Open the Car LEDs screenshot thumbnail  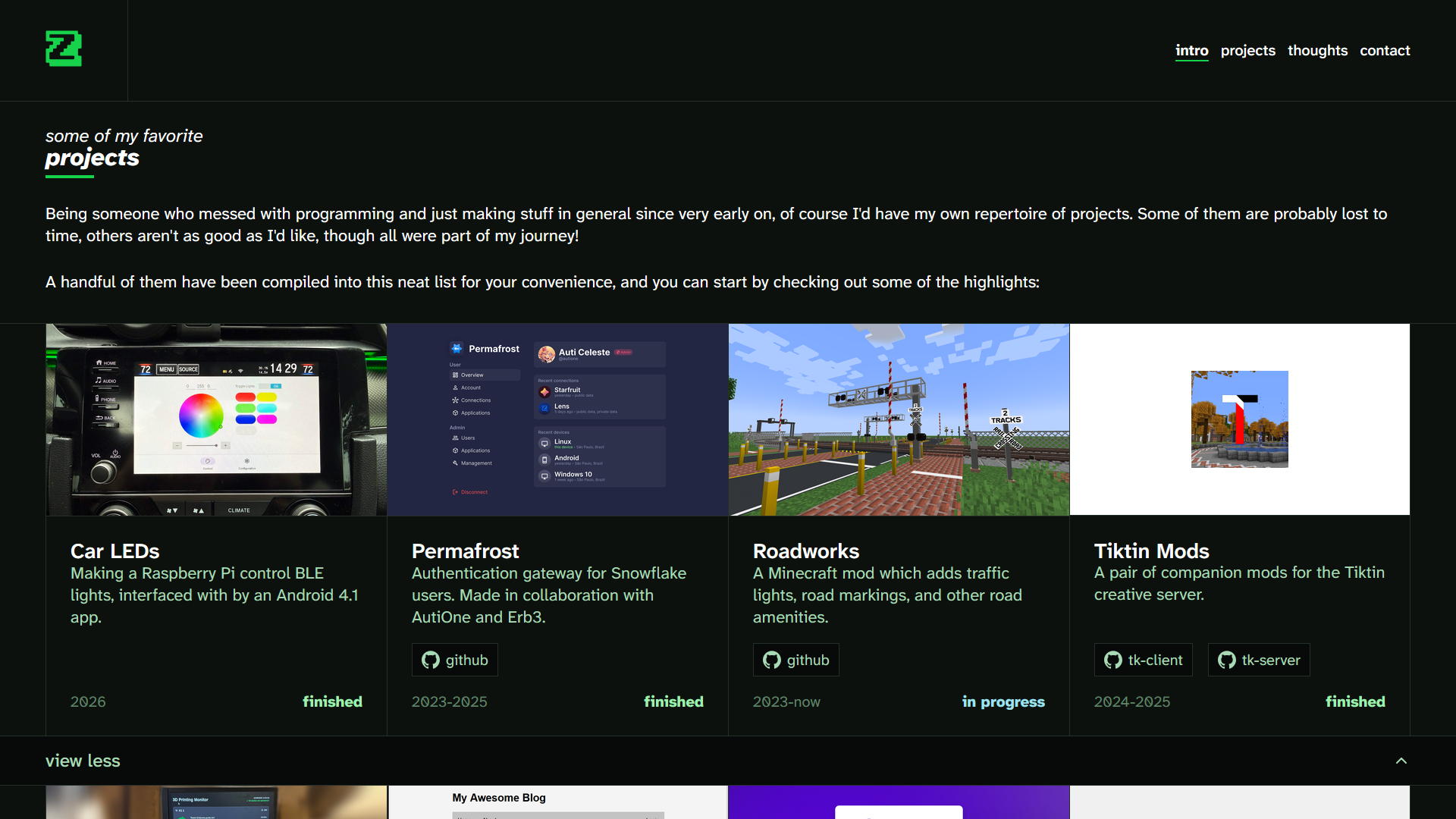(216, 420)
